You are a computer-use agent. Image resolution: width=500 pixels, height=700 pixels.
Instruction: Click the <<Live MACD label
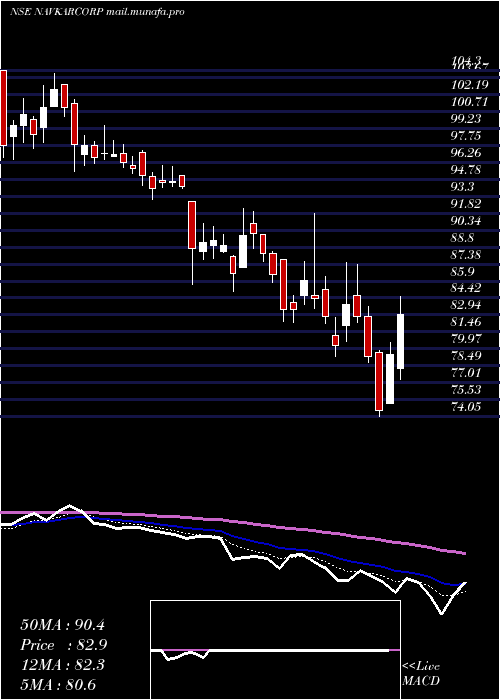421,674
